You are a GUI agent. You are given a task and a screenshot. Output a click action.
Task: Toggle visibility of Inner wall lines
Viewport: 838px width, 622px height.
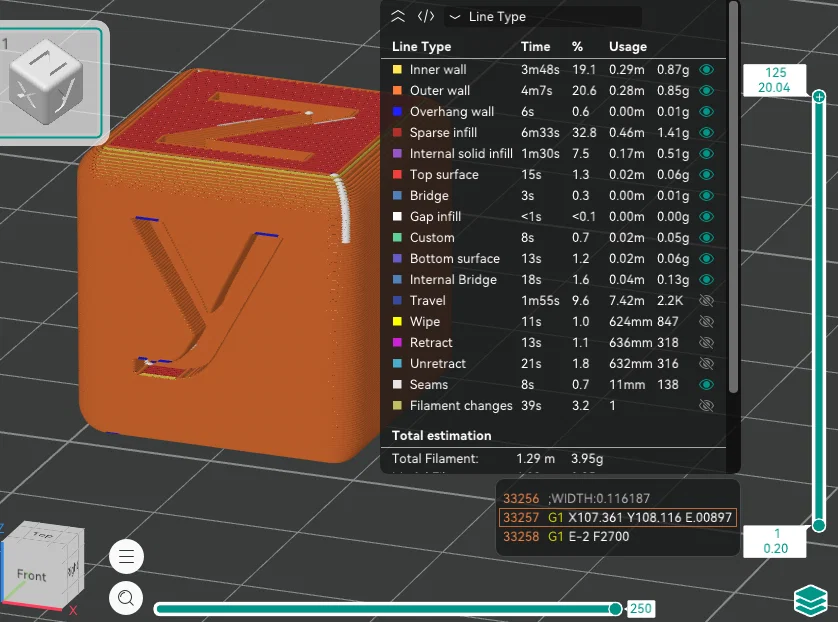(707, 69)
